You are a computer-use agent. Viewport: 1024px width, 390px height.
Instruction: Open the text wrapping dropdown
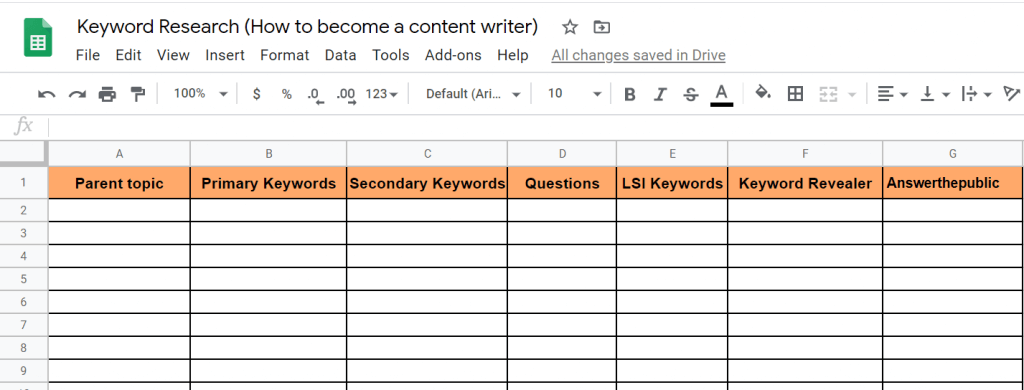(976, 94)
